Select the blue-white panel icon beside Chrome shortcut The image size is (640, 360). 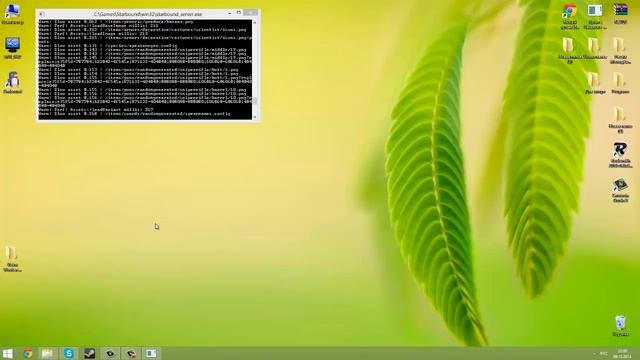point(595,16)
